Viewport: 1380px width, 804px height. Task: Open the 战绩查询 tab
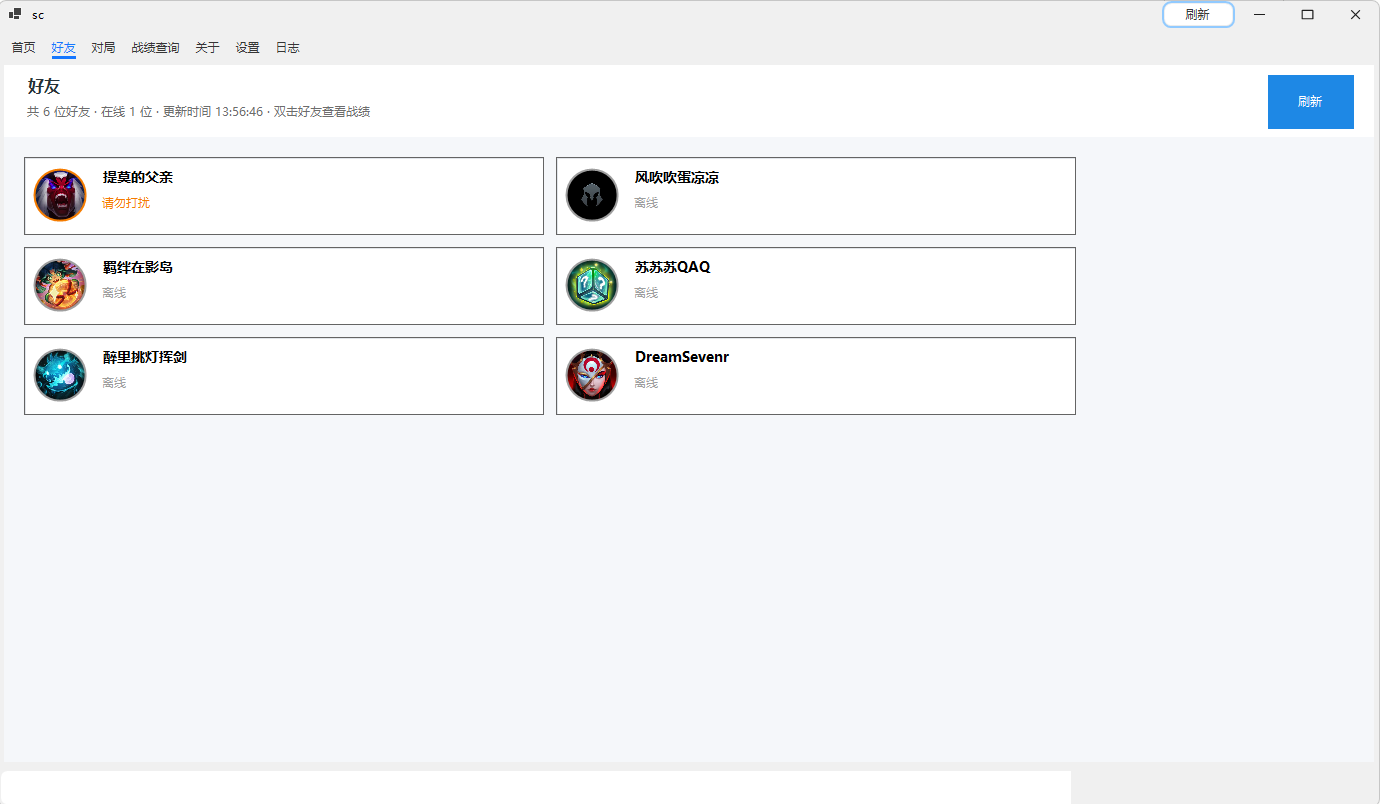[x=155, y=47]
